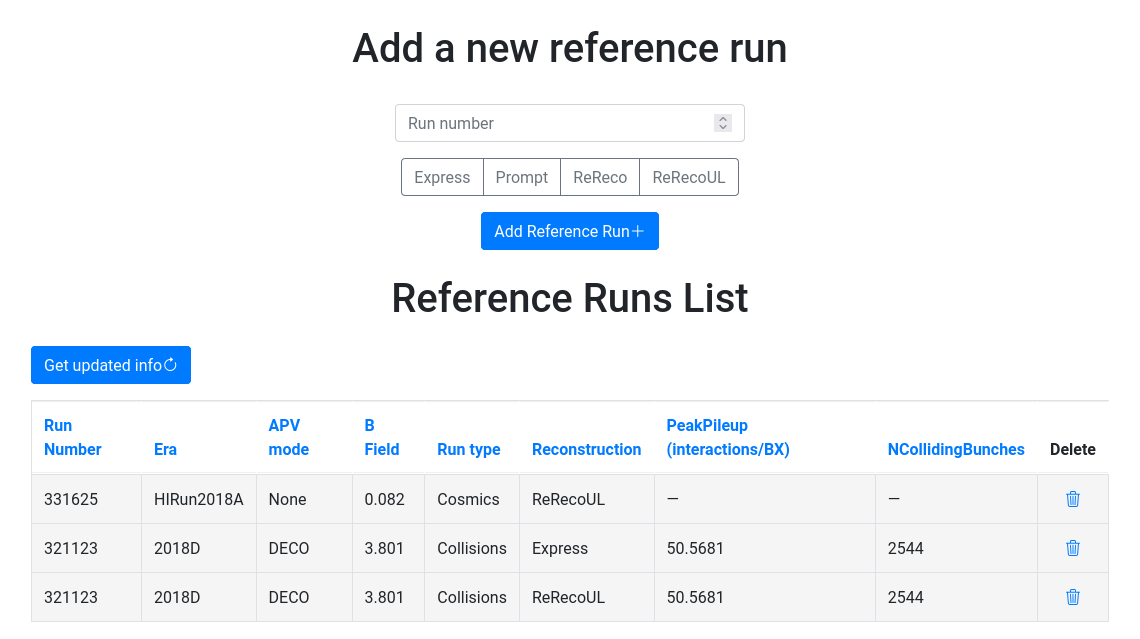
Task: Select the ReRecoUL reconstruction toggle
Action: (x=689, y=177)
